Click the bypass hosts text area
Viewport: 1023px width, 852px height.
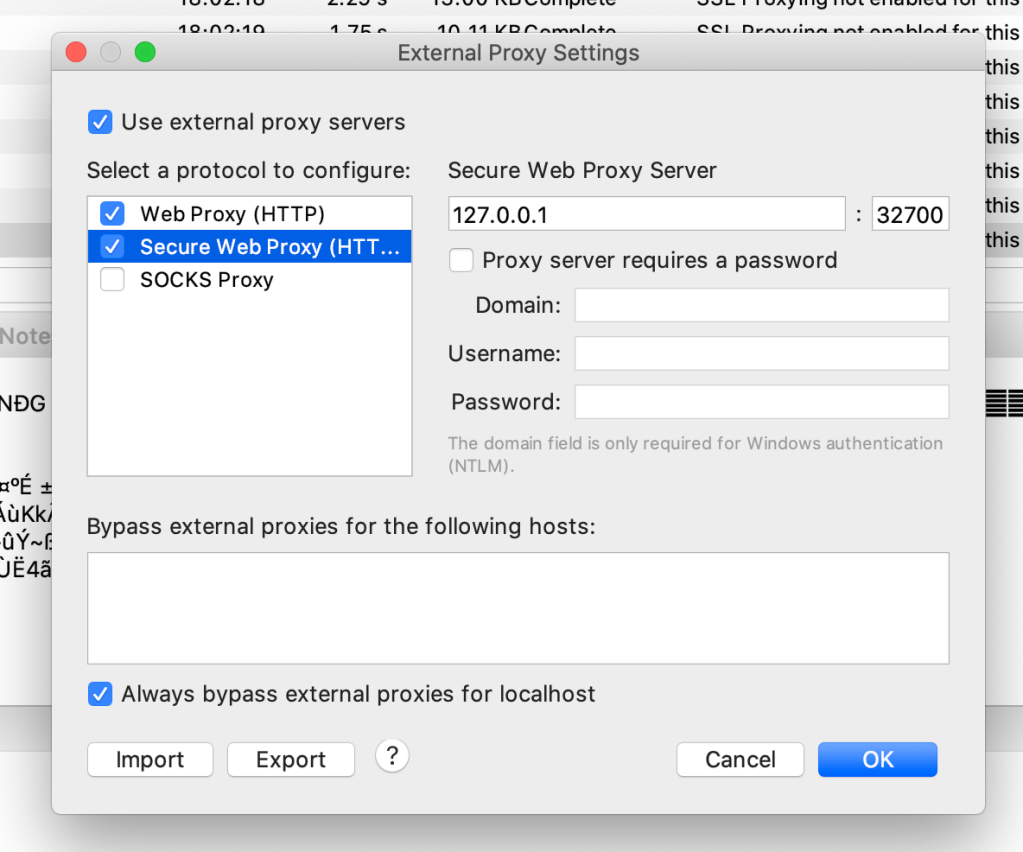pyautogui.click(x=517, y=608)
